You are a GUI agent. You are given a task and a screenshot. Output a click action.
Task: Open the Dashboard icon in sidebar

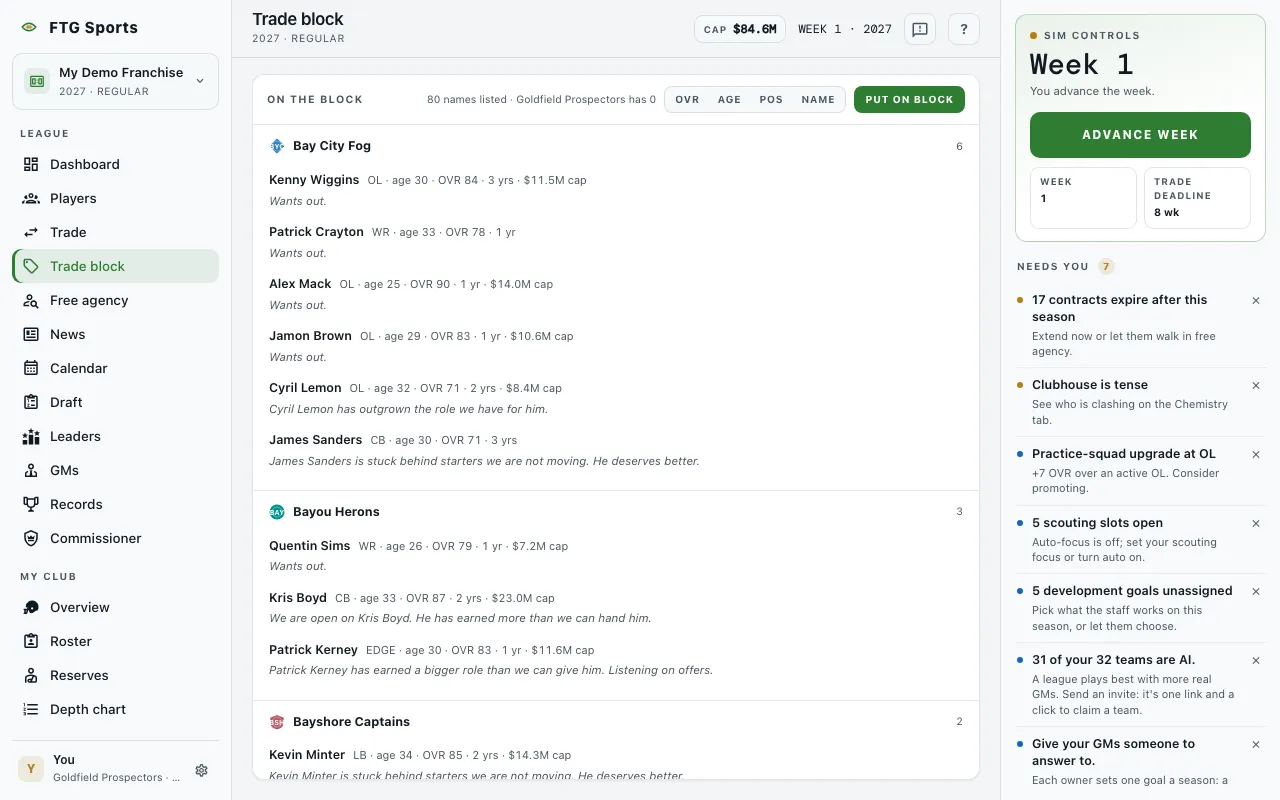click(31, 164)
